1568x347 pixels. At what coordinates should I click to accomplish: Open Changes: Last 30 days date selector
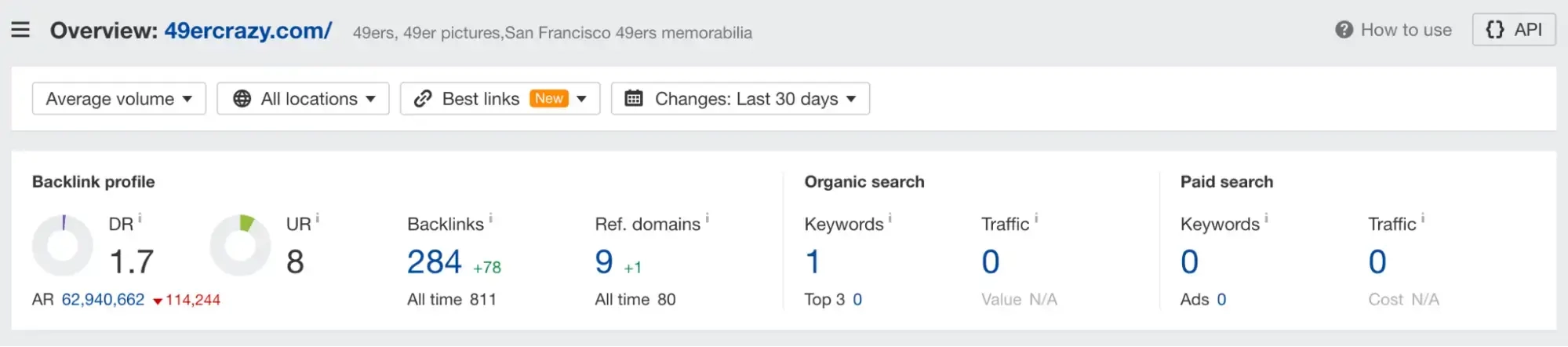click(x=740, y=99)
